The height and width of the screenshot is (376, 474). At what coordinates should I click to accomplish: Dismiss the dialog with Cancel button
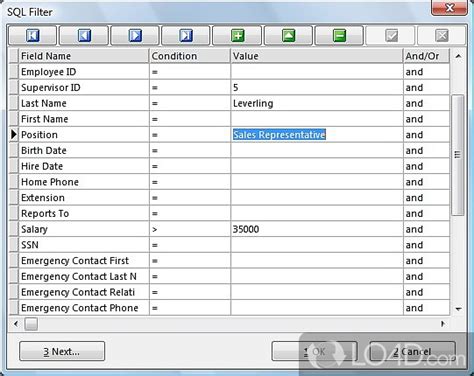click(x=412, y=351)
